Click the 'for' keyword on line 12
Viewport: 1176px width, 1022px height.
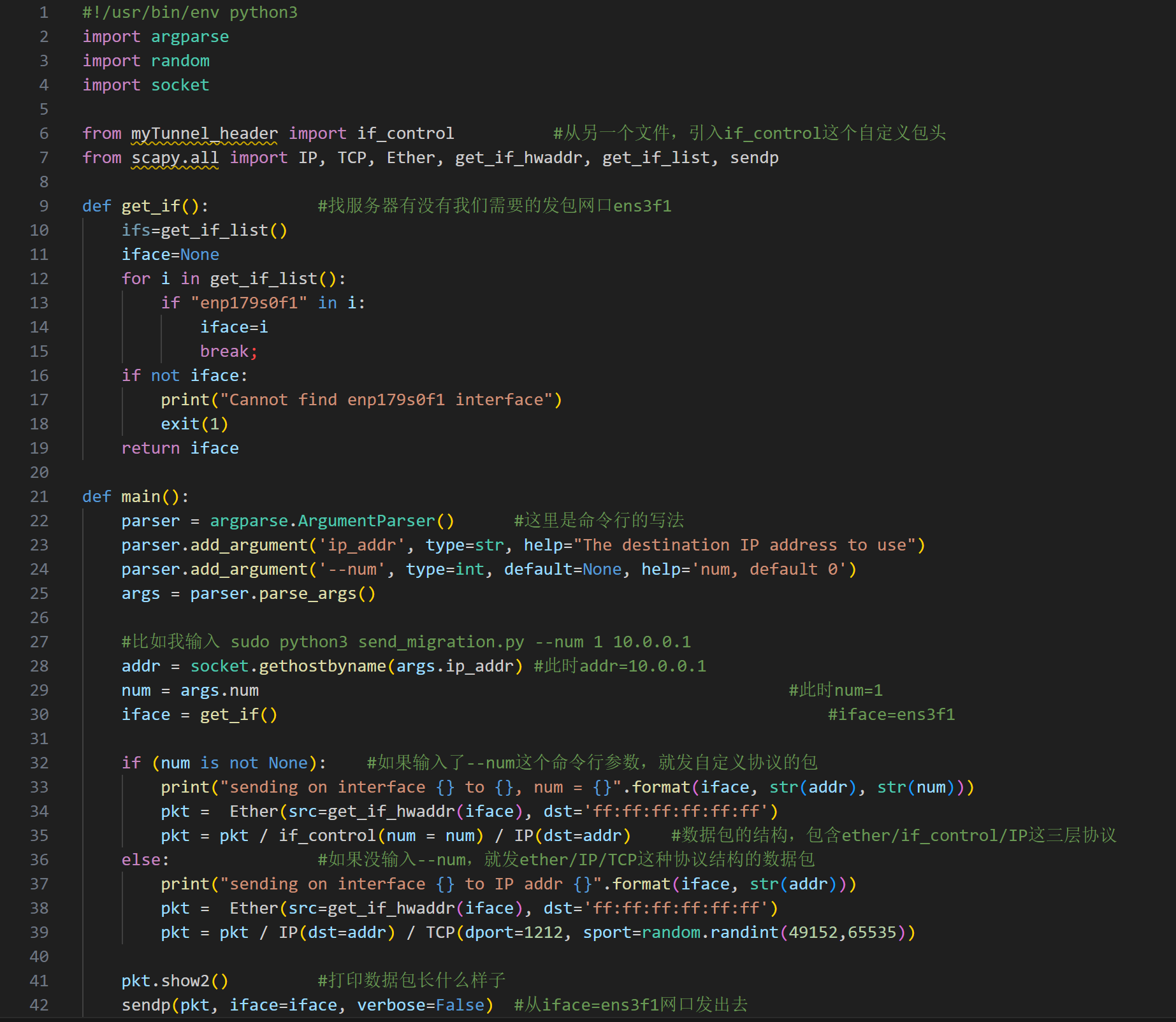click(136, 279)
